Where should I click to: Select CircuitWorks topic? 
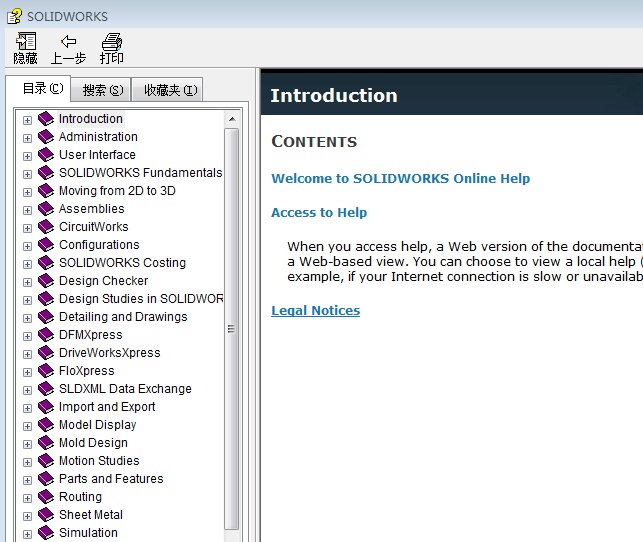[x=94, y=227]
